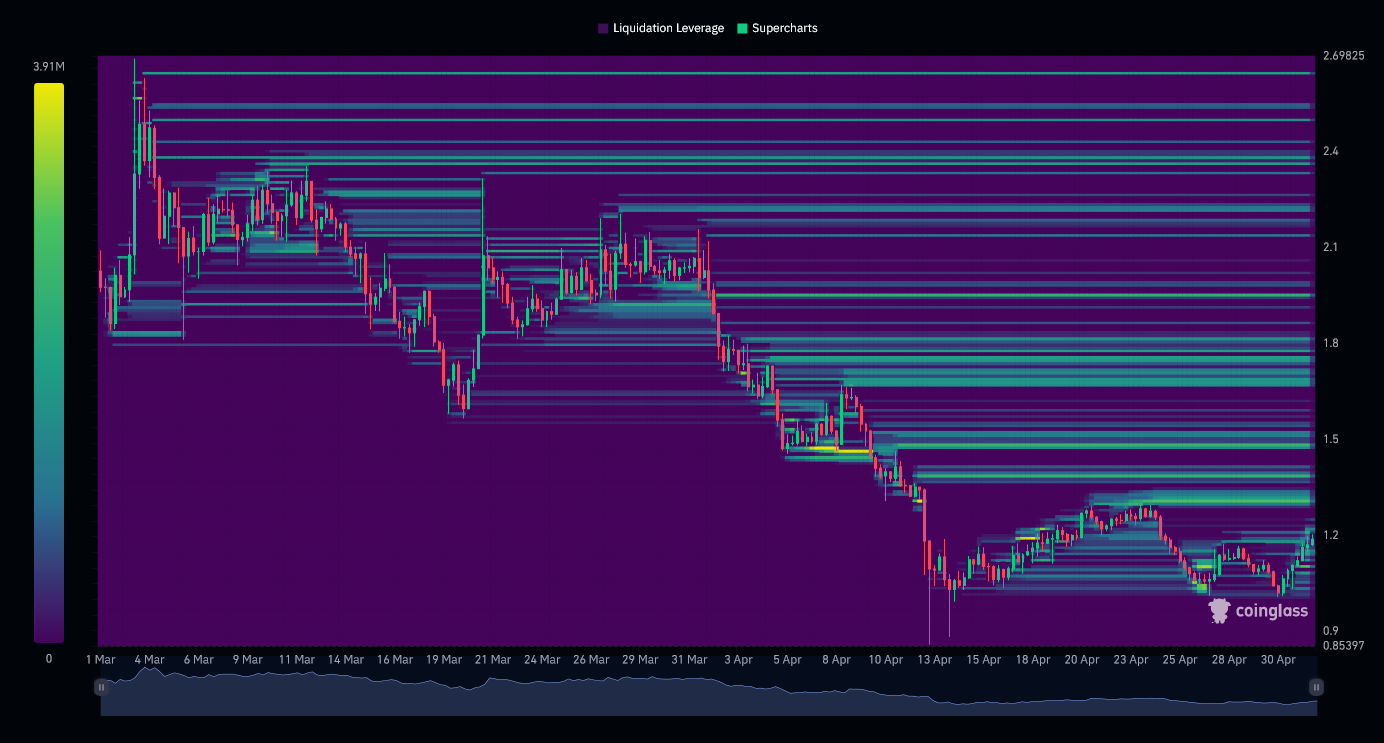The height and width of the screenshot is (743, 1384).
Task: Click the 8 Apr date label
Action: pyautogui.click(x=836, y=660)
